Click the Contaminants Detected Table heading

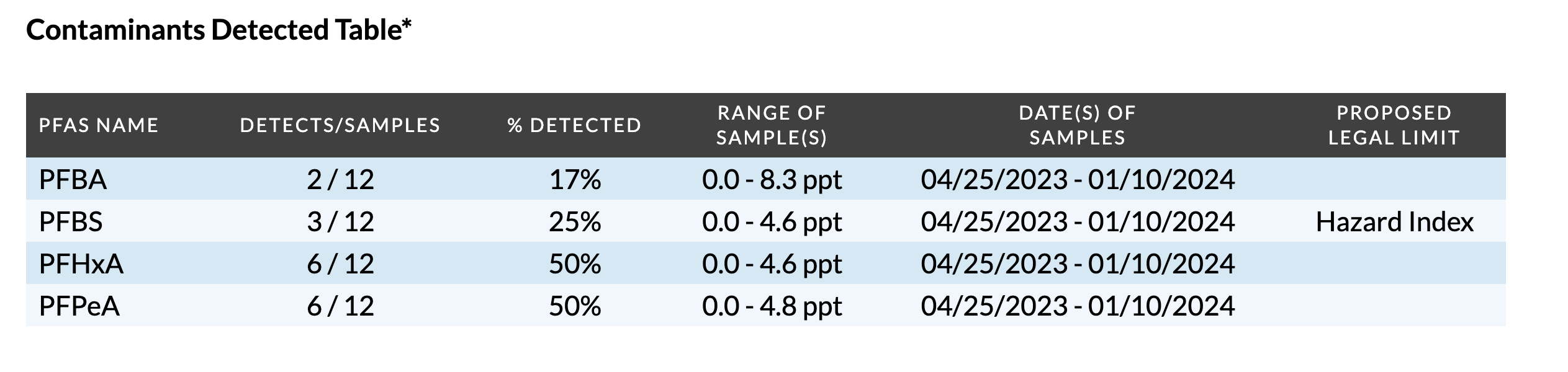point(219,30)
